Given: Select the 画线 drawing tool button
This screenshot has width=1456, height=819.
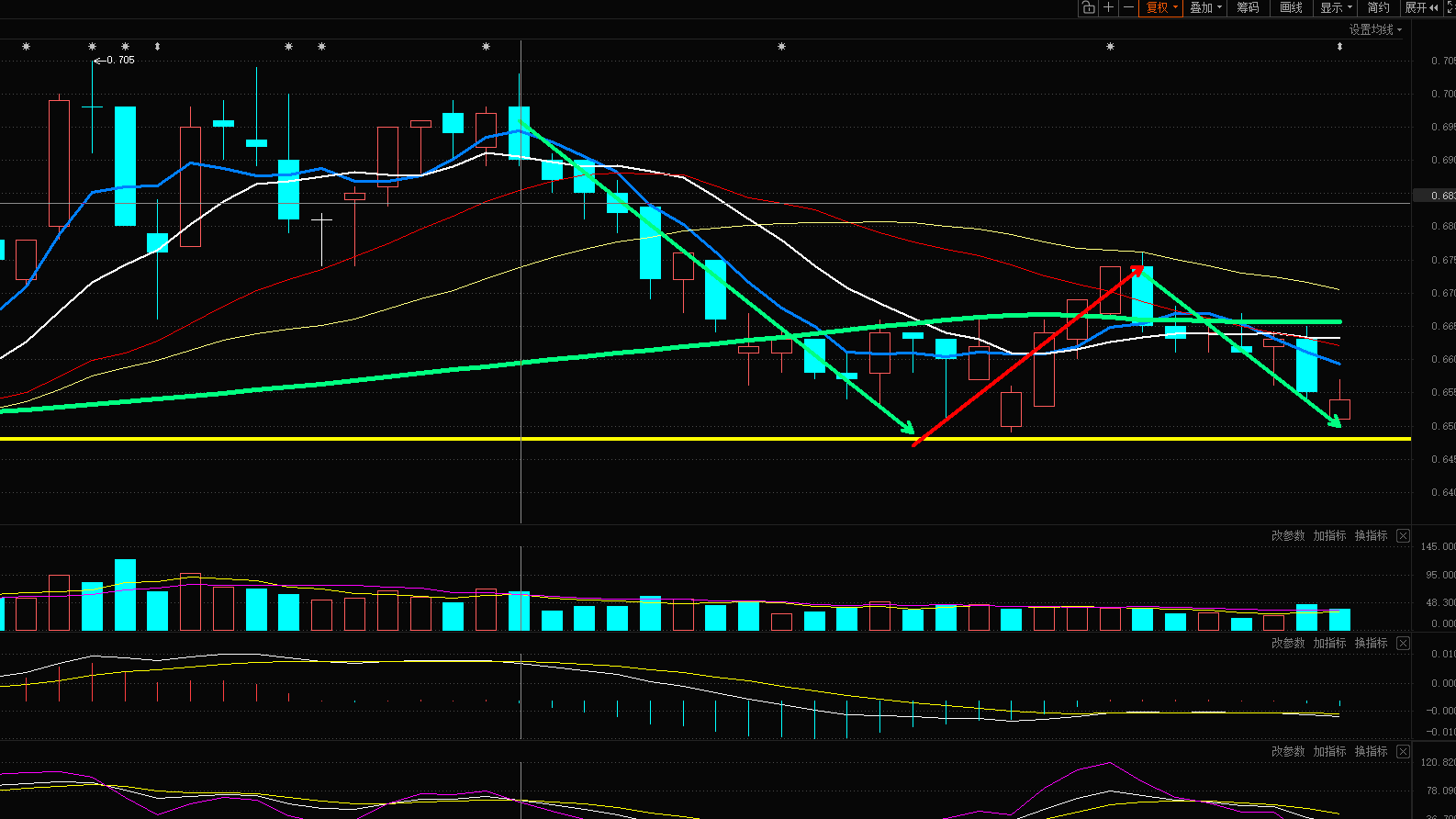Looking at the screenshot, I should tap(1292, 7).
